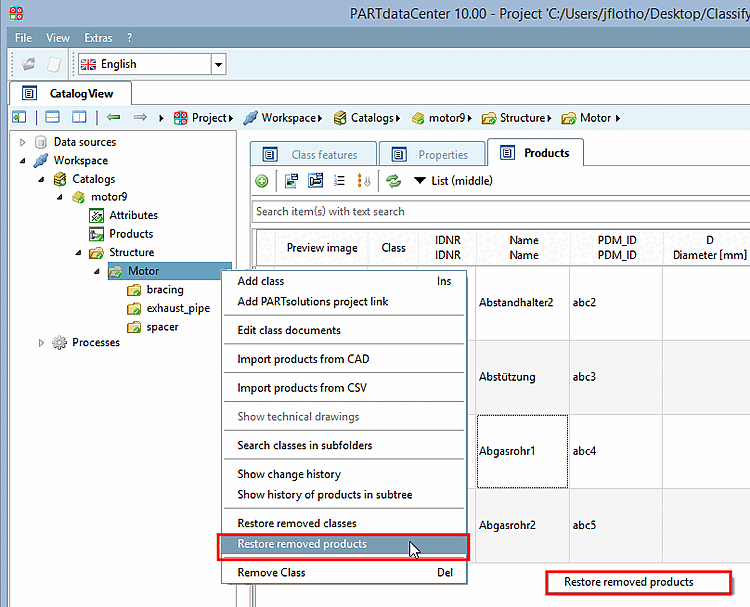Expand the Data sources tree node
This screenshot has width=750, height=607.
coord(23,142)
